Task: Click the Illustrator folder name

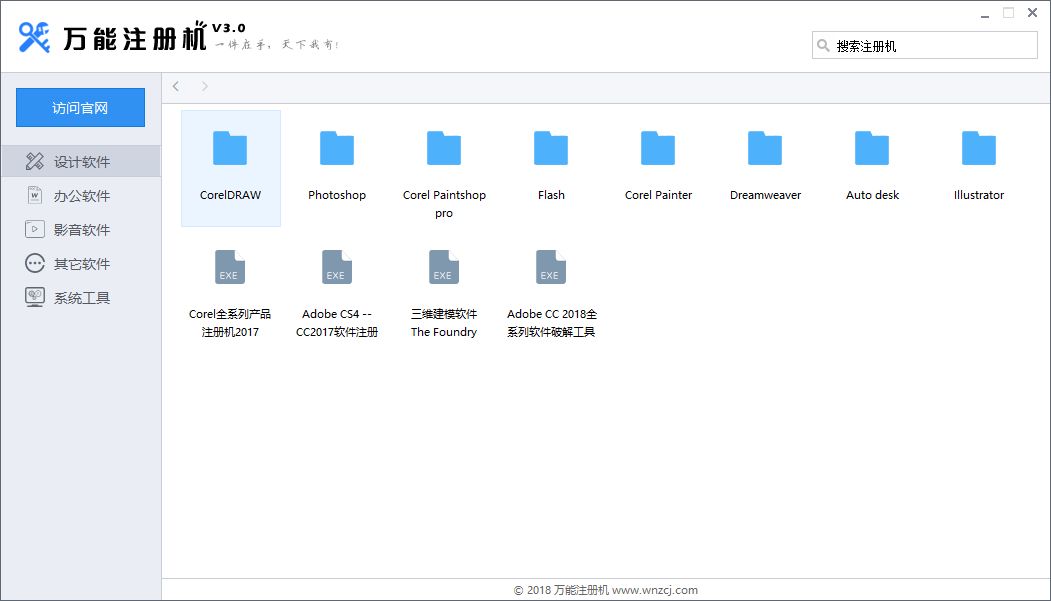Action: coord(979,195)
